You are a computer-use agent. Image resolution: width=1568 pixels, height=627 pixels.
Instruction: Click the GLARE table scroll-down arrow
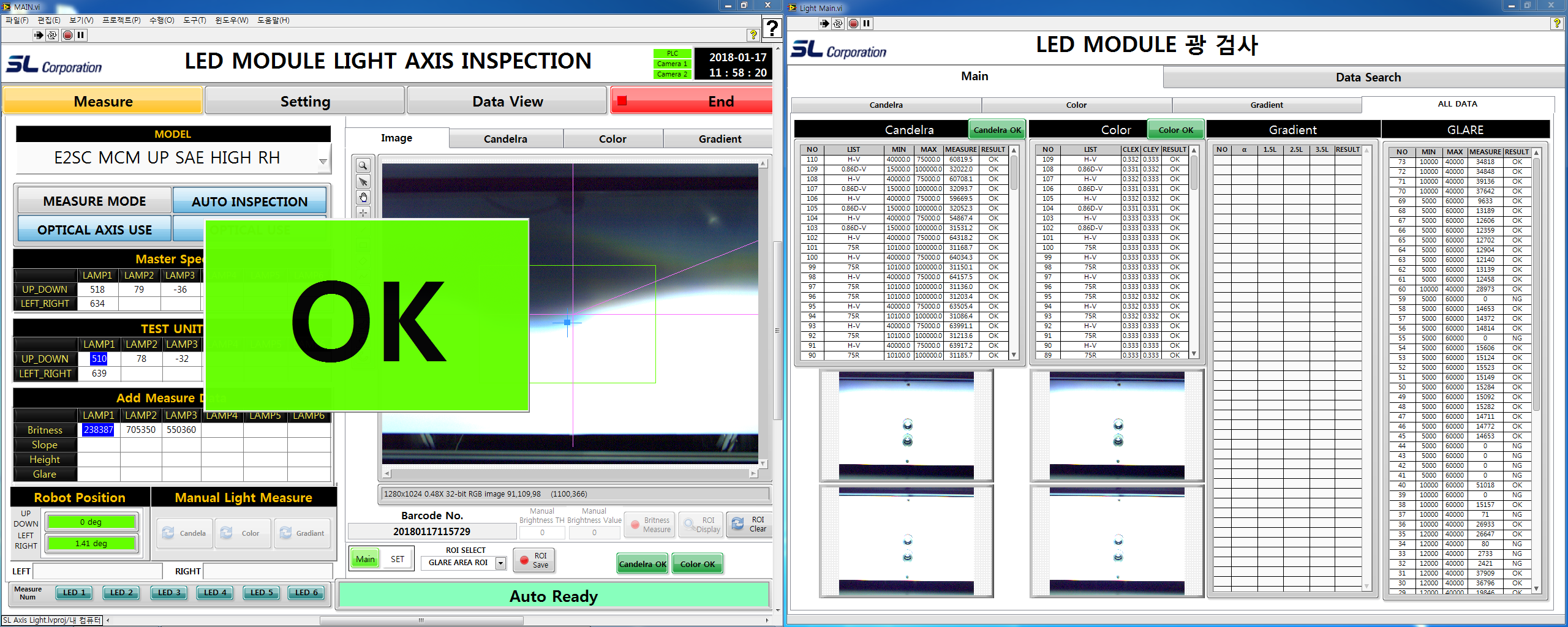tap(1536, 588)
